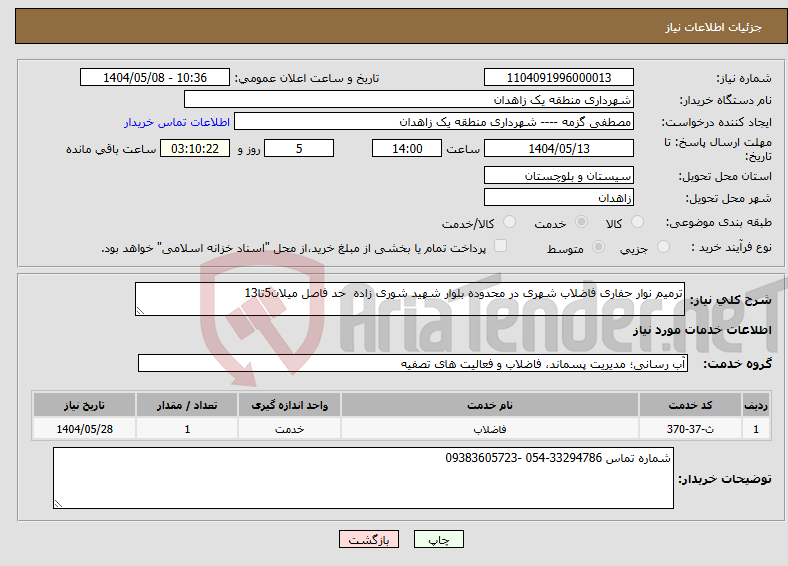The image size is (788, 566).
Task: Click the service name cell فاضلاب
Action: point(489,429)
